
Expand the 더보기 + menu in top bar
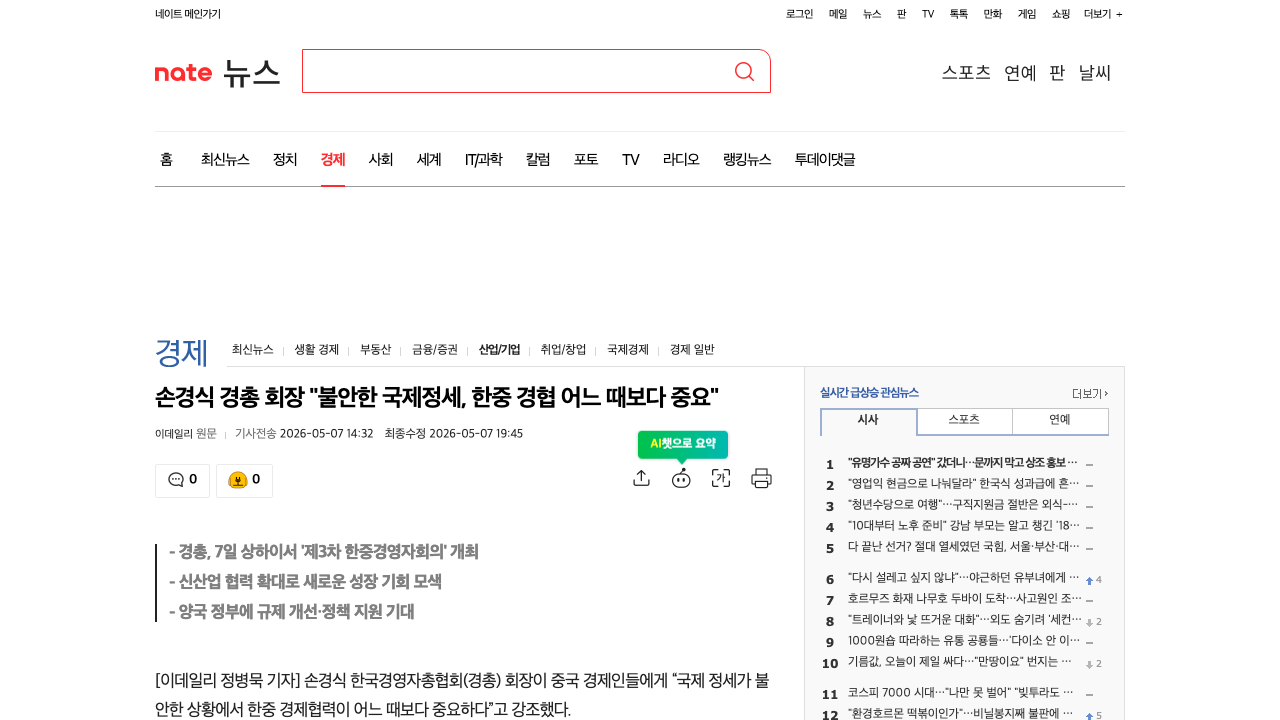point(1103,14)
